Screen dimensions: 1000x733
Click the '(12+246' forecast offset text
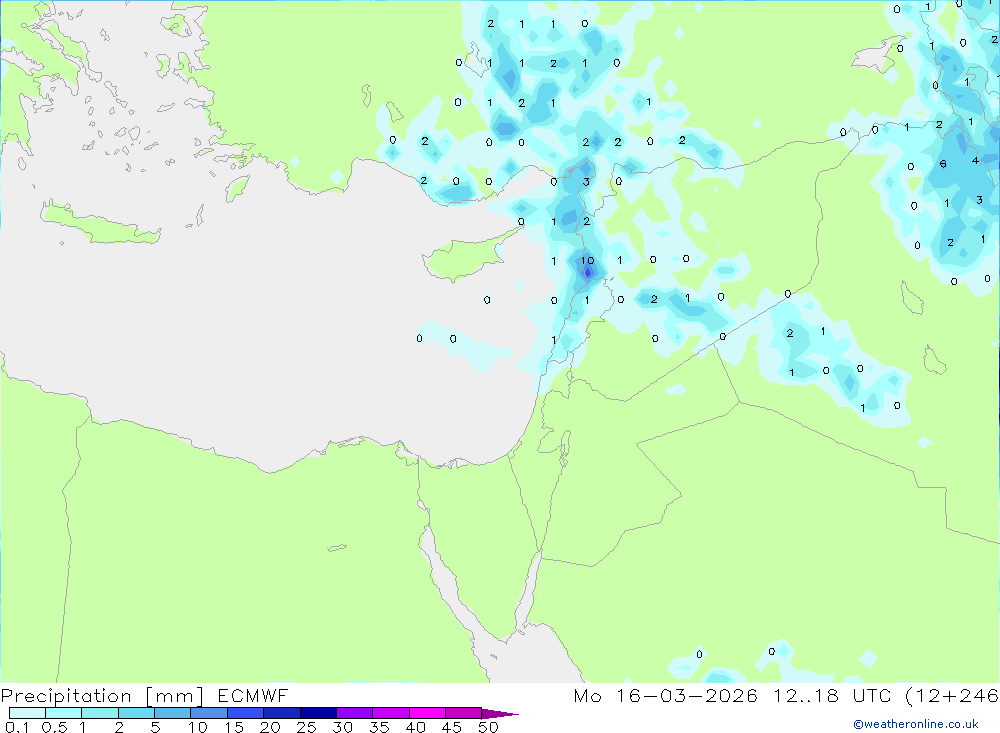coord(952,696)
